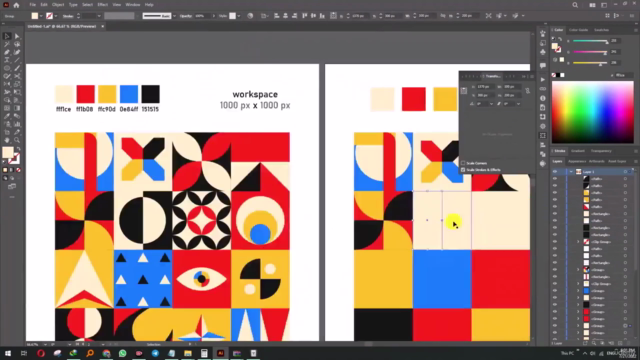The height and width of the screenshot is (360, 640).
Task: Select the Zoom magnifier tool
Action: click(17, 140)
